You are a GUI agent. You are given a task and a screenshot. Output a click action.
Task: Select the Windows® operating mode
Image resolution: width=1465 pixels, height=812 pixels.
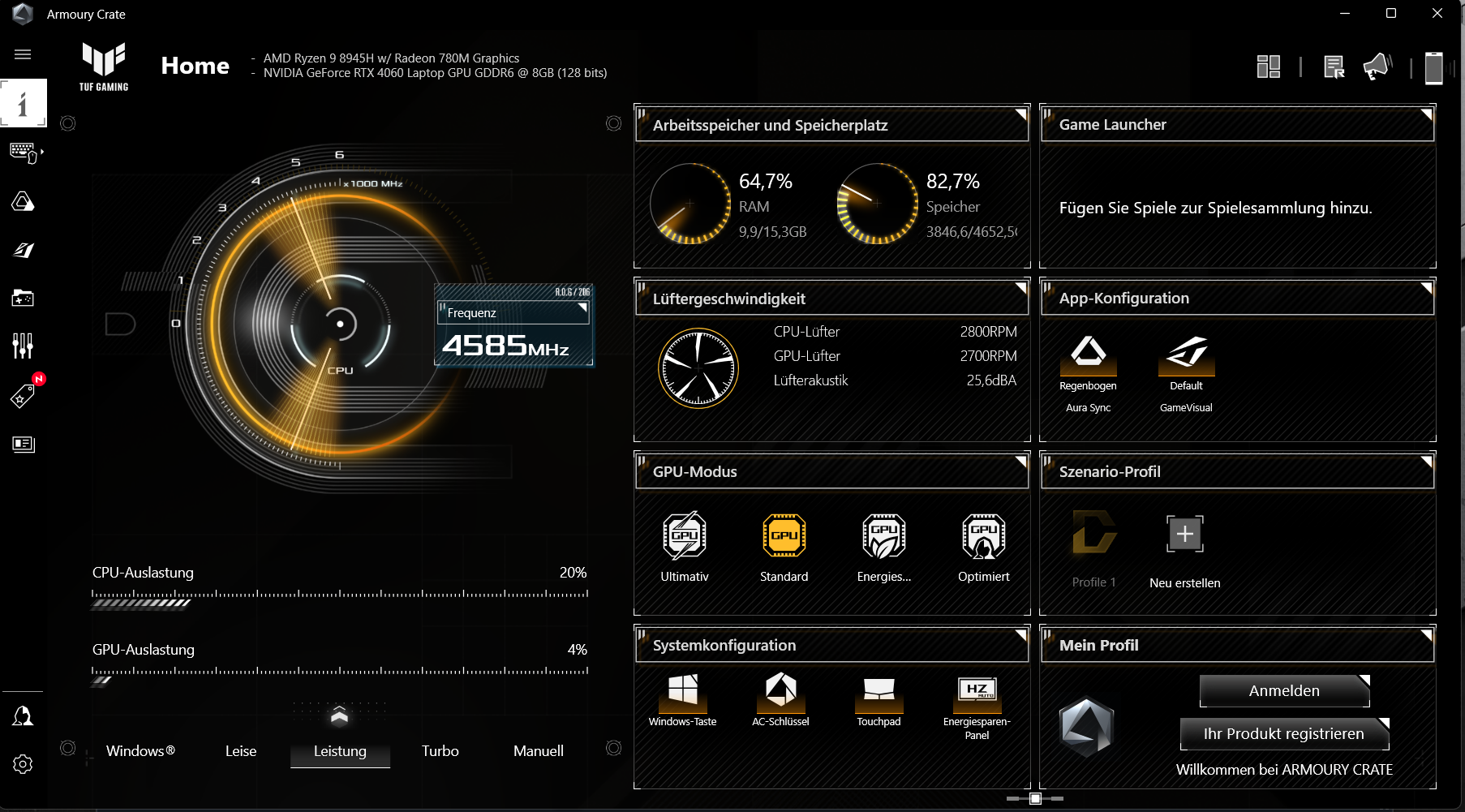pos(140,751)
